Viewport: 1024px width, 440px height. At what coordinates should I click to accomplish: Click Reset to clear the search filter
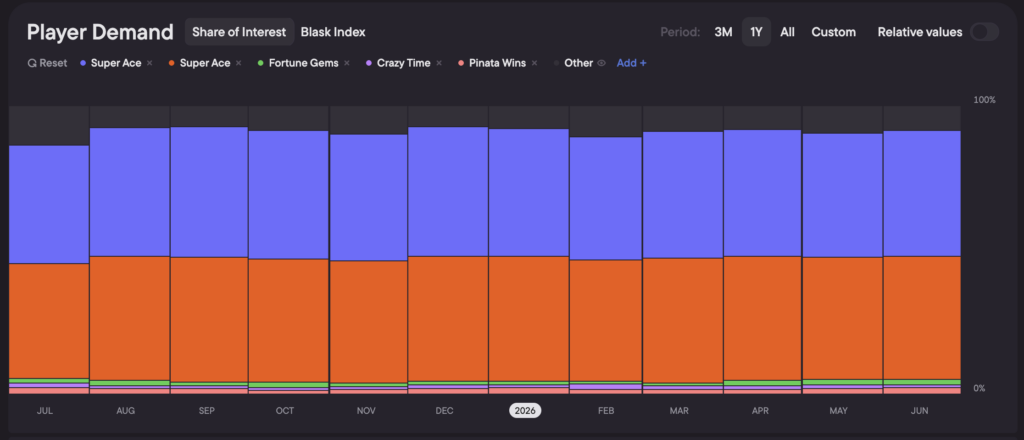coord(47,63)
